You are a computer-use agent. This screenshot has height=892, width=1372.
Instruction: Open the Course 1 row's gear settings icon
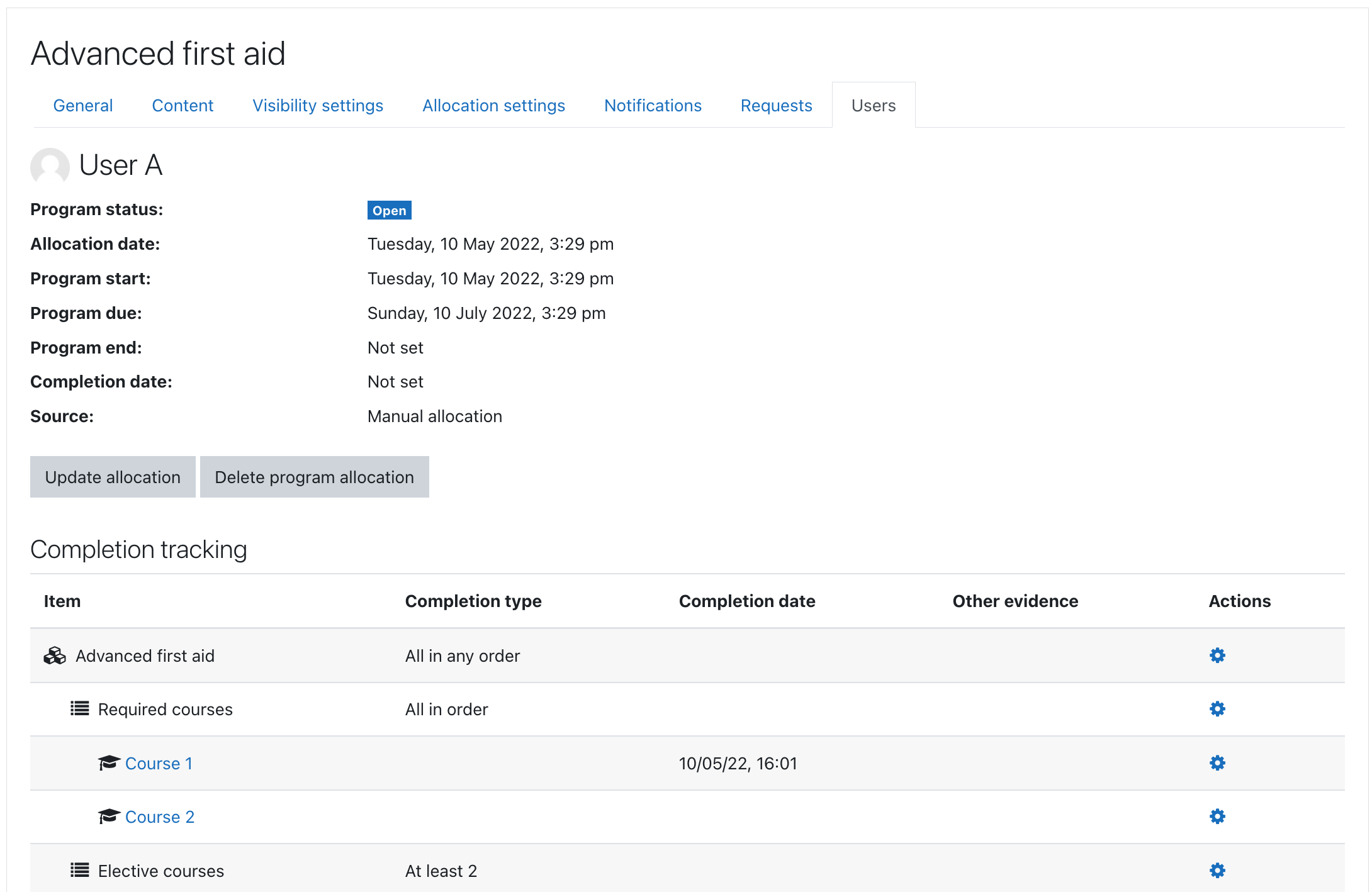point(1217,763)
